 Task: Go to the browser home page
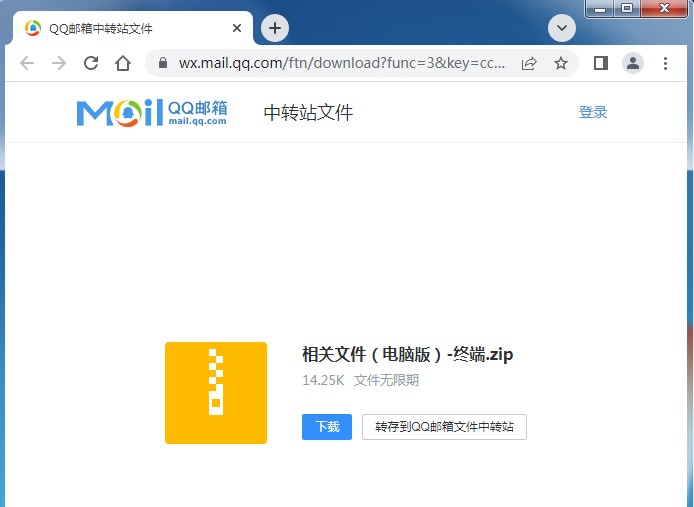click(123, 63)
